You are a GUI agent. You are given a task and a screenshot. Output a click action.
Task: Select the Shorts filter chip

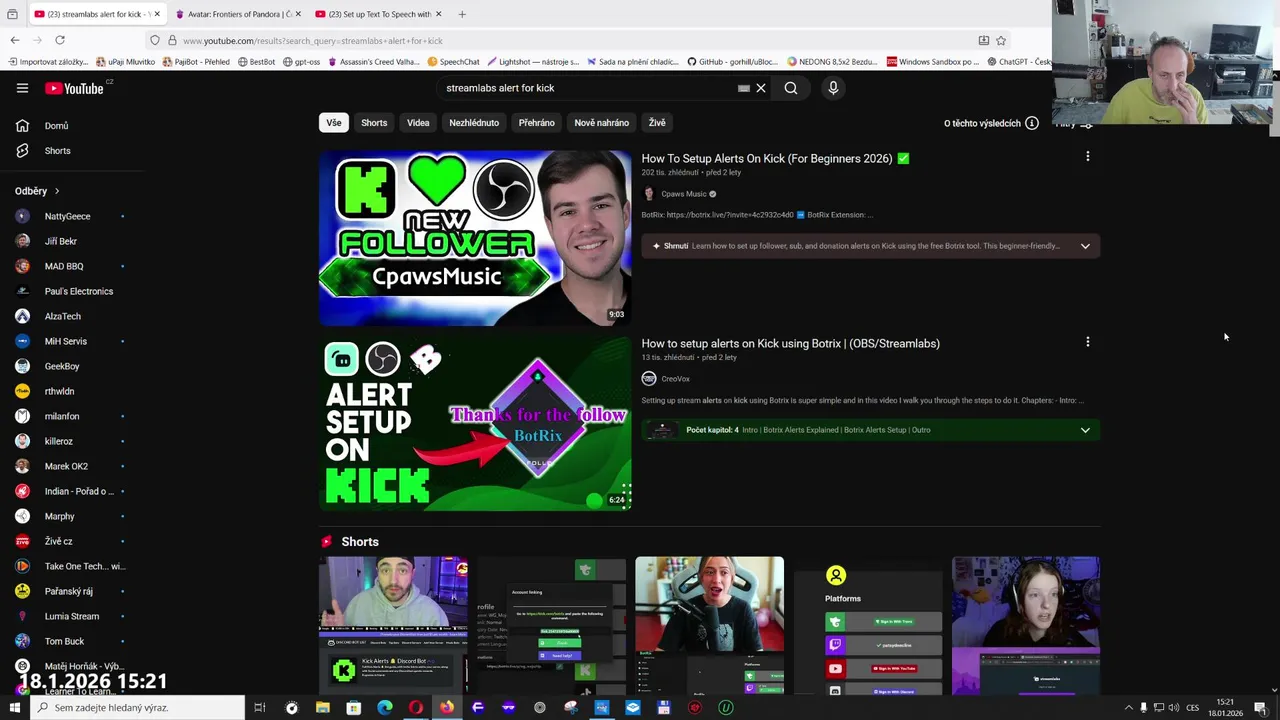pos(374,123)
